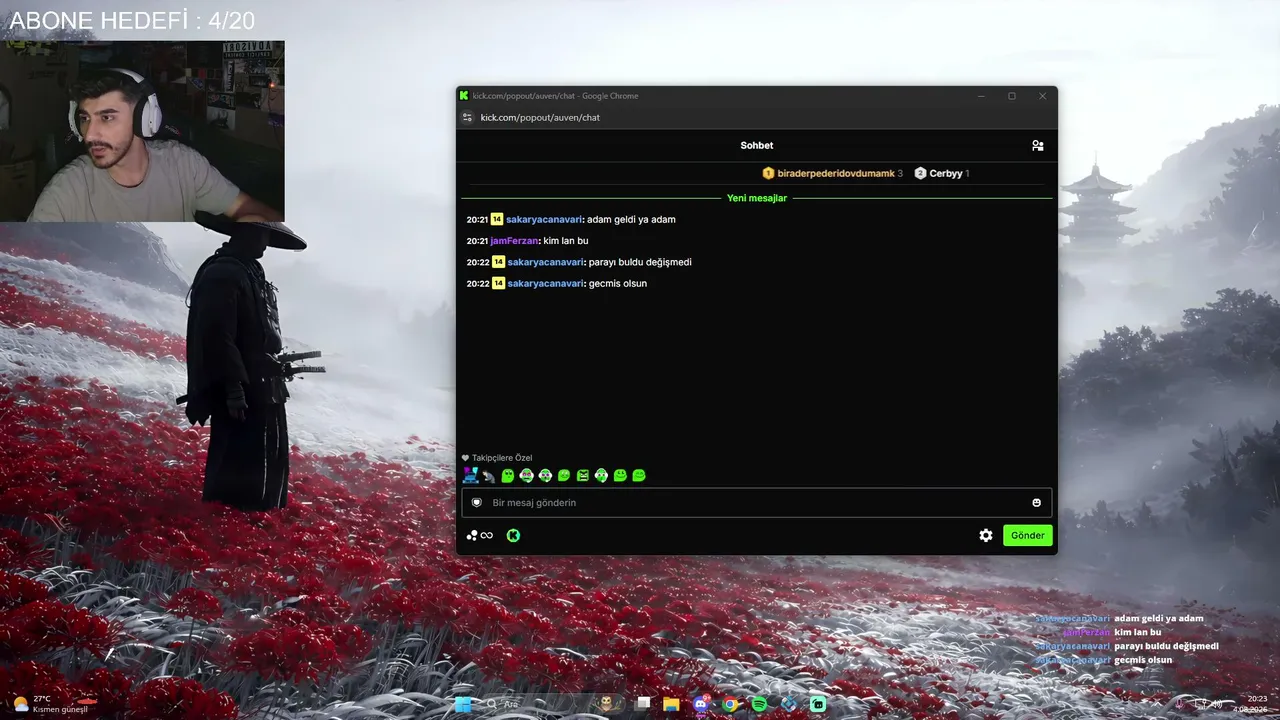This screenshot has height=720, width=1280.
Task: Click subscriber badge before 'gecmis olsun' message
Action: (x=498, y=283)
